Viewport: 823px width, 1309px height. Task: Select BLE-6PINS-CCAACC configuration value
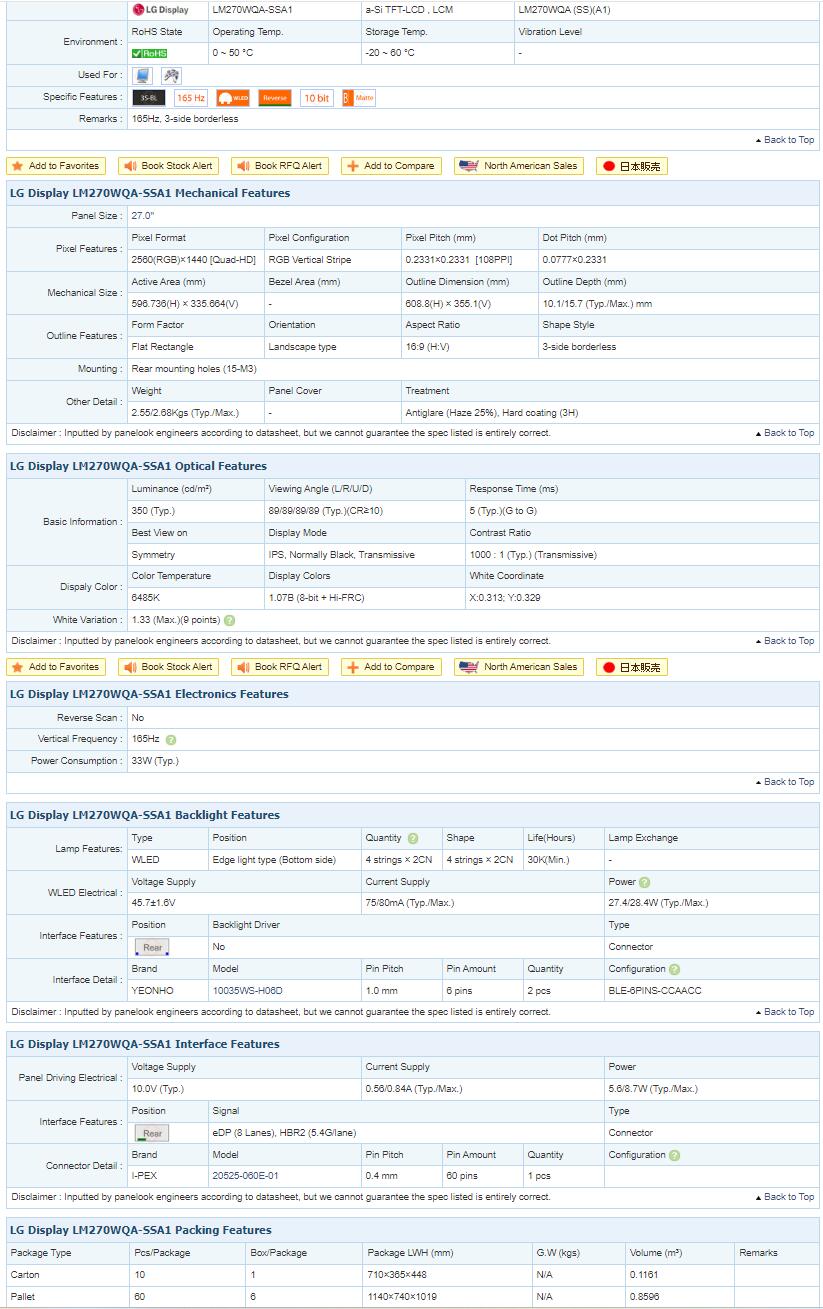click(655, 991)
